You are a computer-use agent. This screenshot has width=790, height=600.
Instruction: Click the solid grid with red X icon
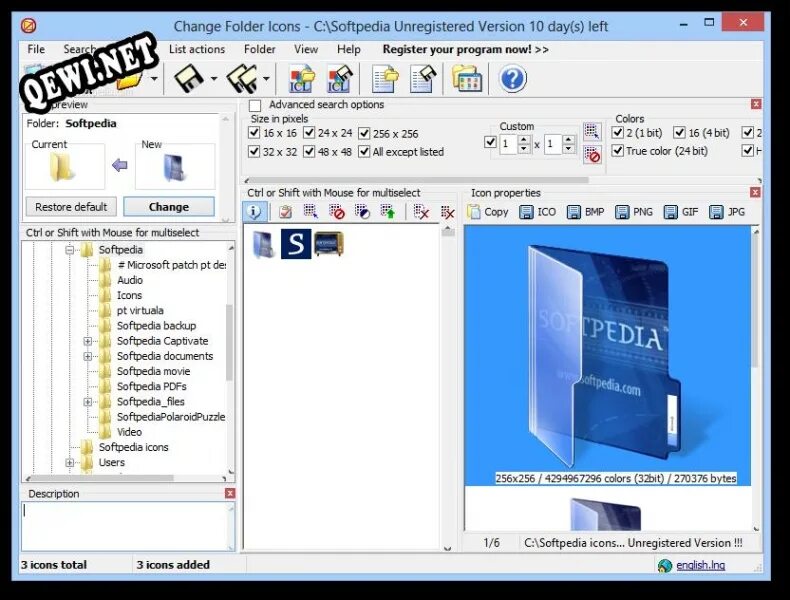click(x=447, y=212)
